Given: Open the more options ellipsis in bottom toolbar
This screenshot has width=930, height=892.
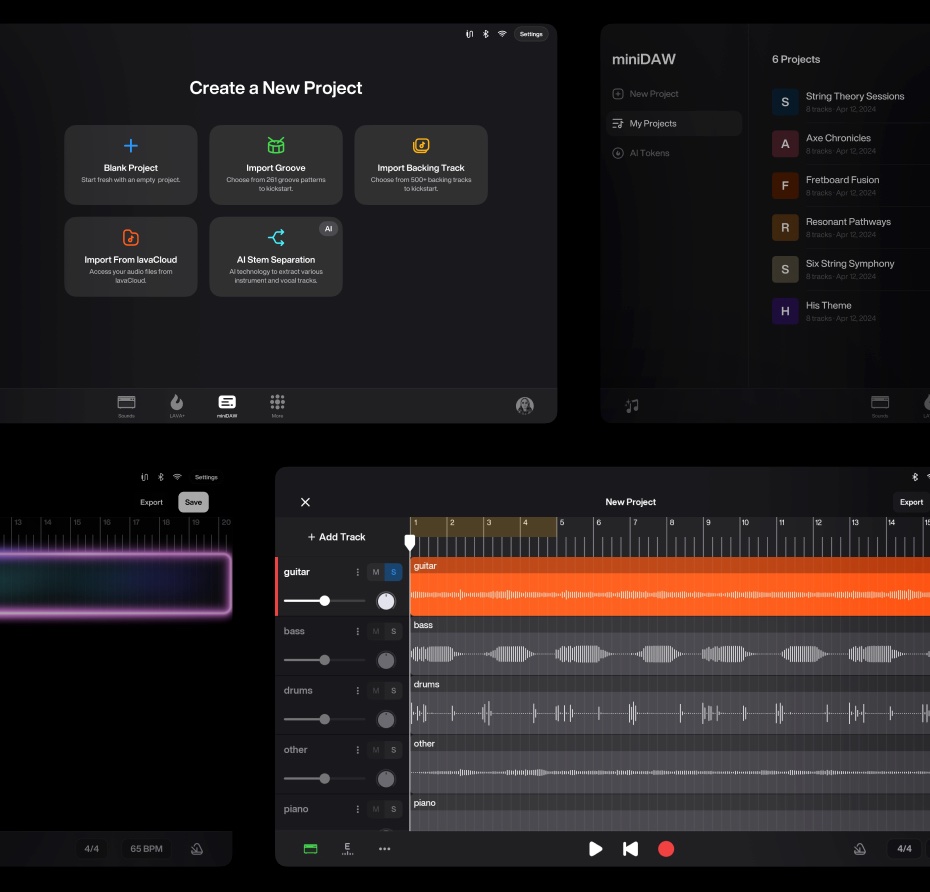Looking at the screenshot, I should click(384, 849).
